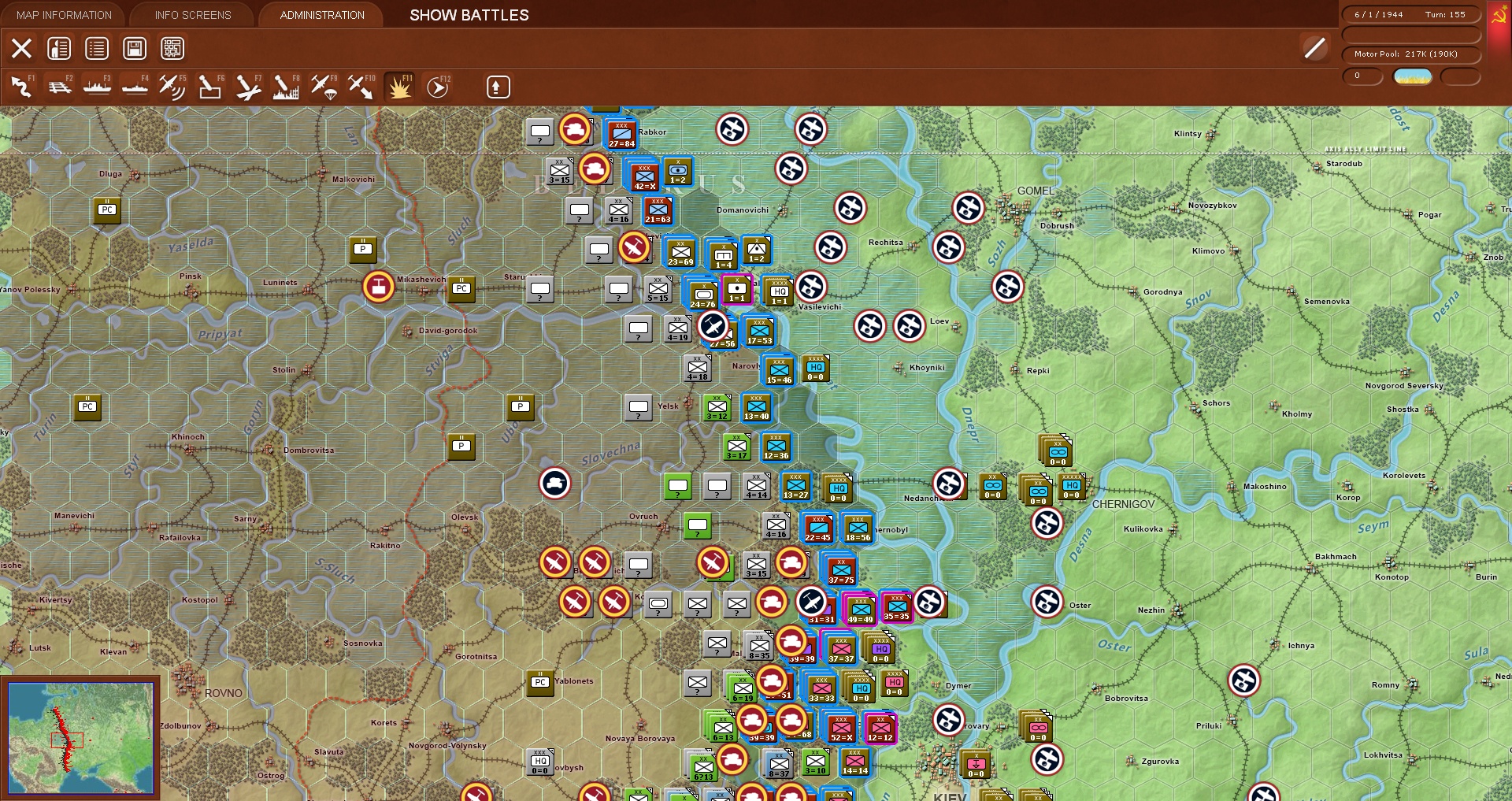Select the unit counter labeled 13=27
The height and width of the screenshot is (801, 1512).
(x=795, y=486)
